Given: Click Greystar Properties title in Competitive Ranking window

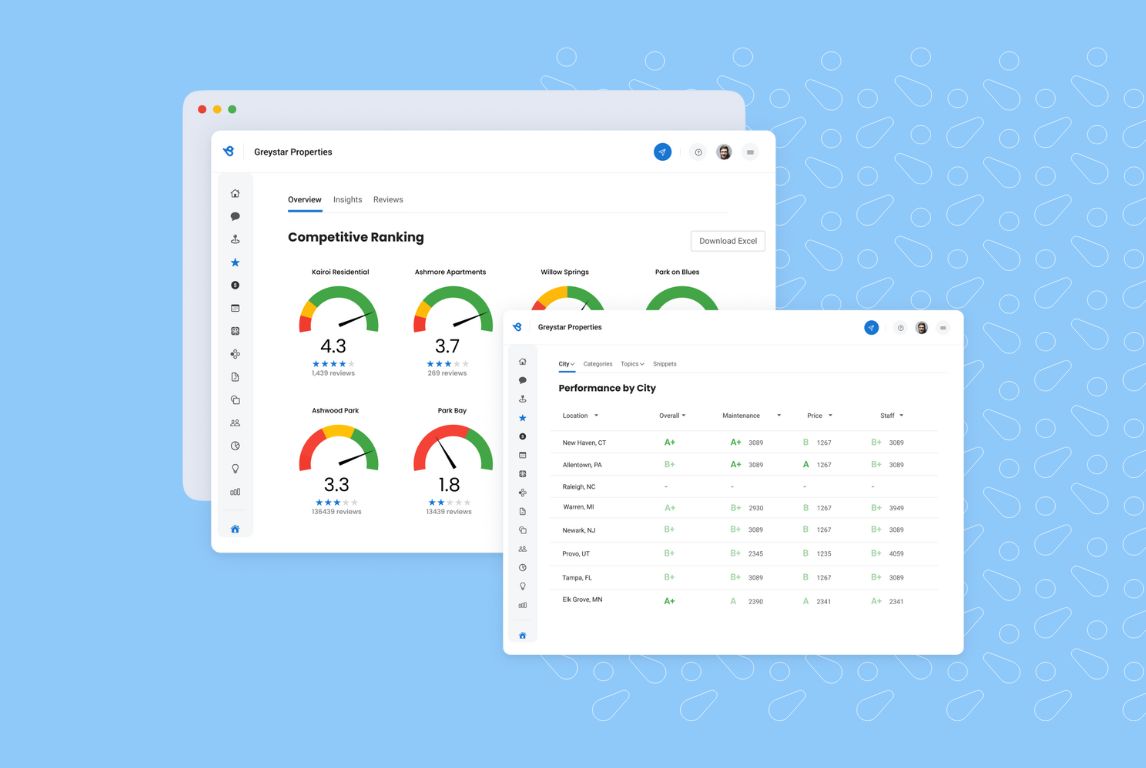Looking at the screenshot, I should pos(293,152).
